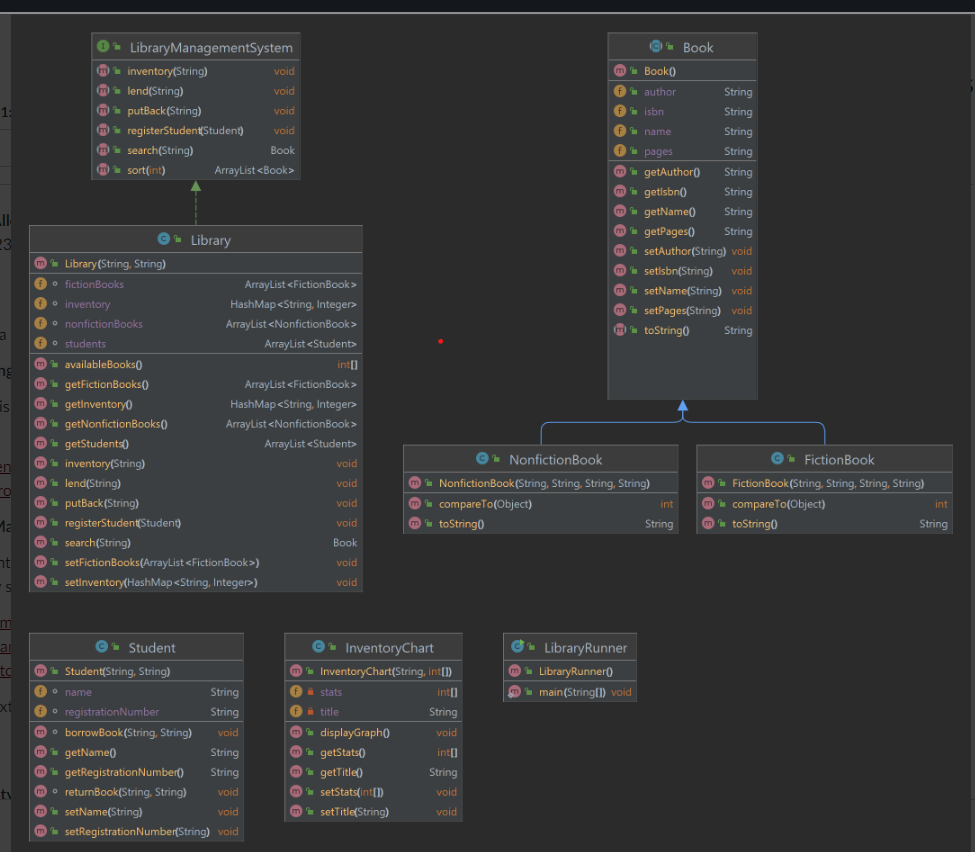Click method icon beside inventory(String) in LibraryManagementSystem
Viewport: 975px width, 852px height.
tap(103, 71)
